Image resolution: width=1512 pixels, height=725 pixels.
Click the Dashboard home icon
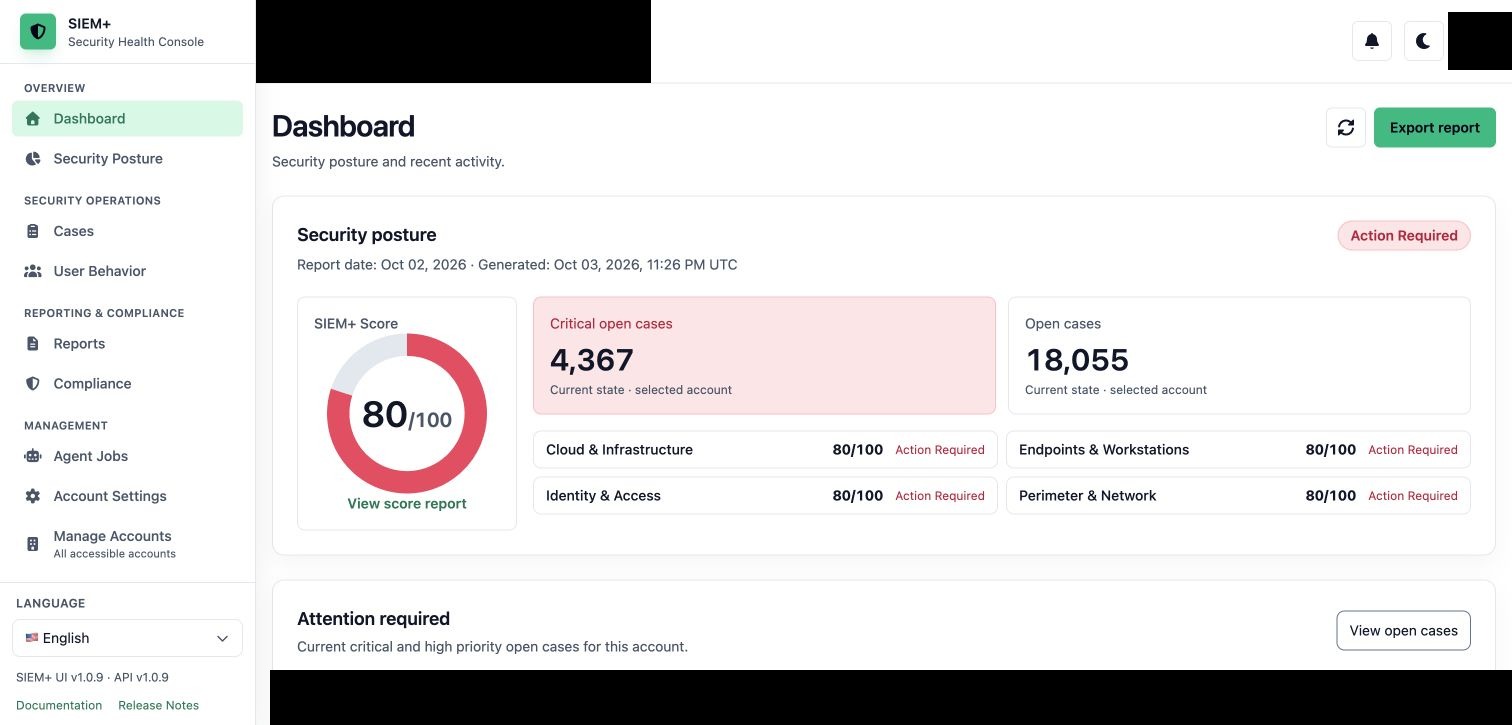(x=33, y=119)
